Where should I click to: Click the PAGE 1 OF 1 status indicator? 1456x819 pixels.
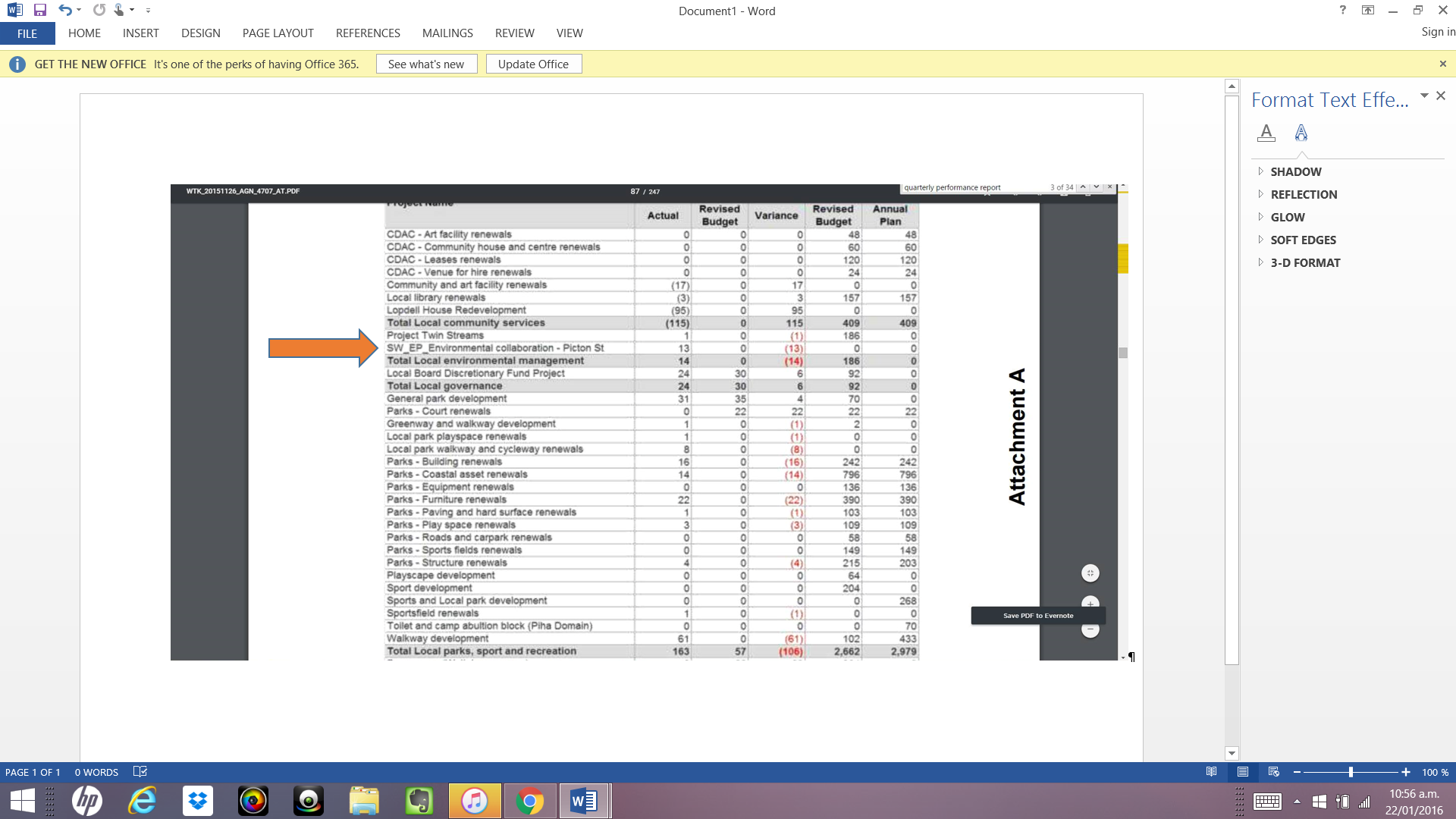33,772
